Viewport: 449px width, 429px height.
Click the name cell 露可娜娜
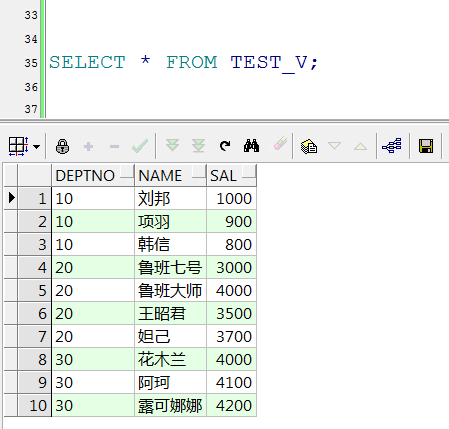tap(170, 405)
